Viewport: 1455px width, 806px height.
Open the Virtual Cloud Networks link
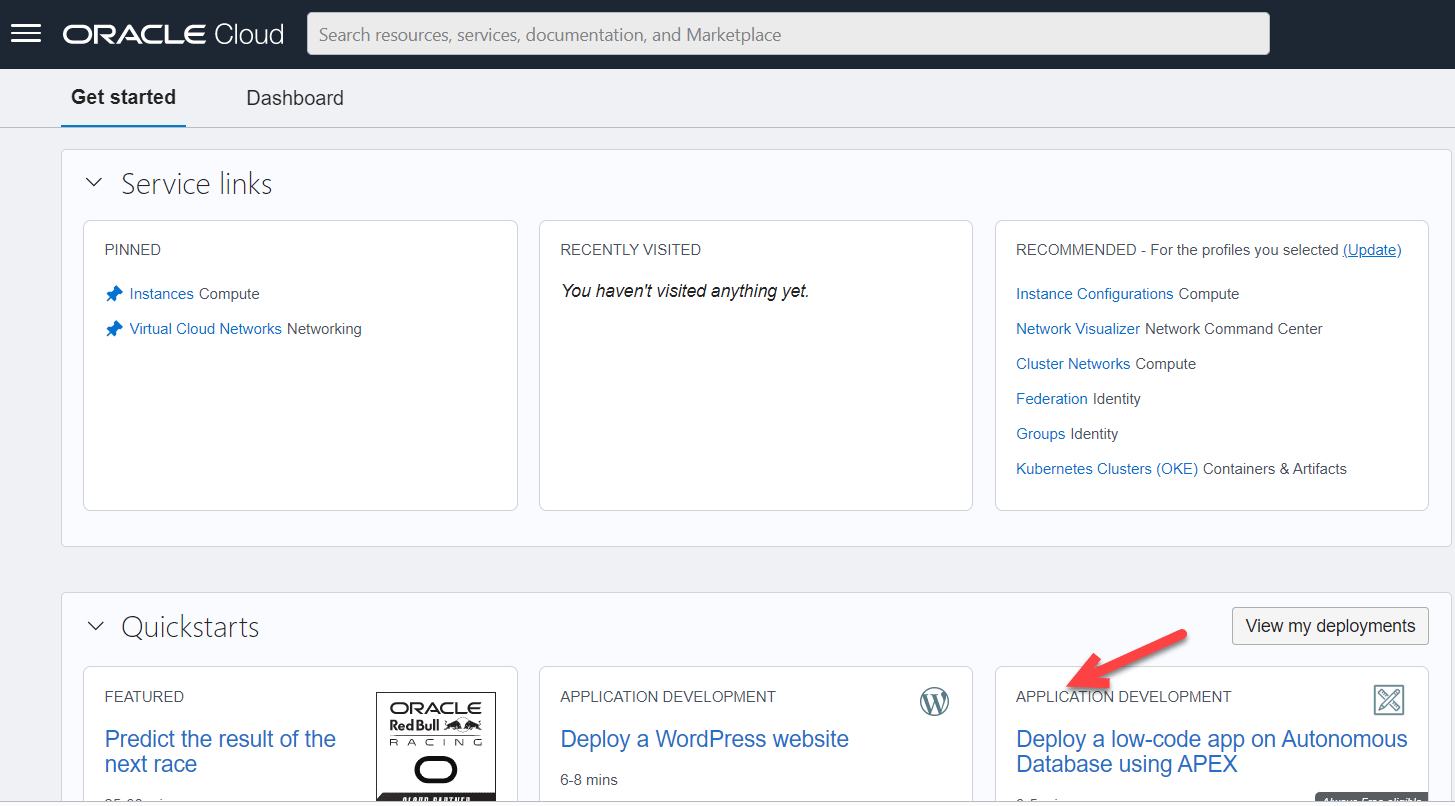[x=205, y=329]
